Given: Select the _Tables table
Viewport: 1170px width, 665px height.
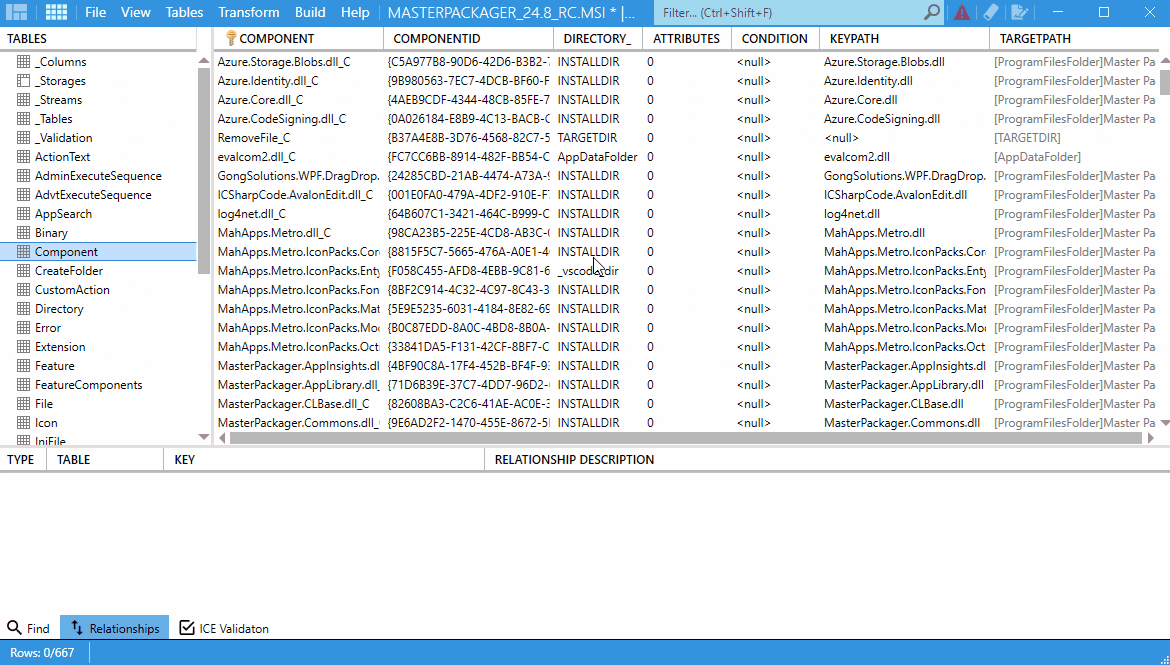Looking at the screenshot, I should pos(53,119).
